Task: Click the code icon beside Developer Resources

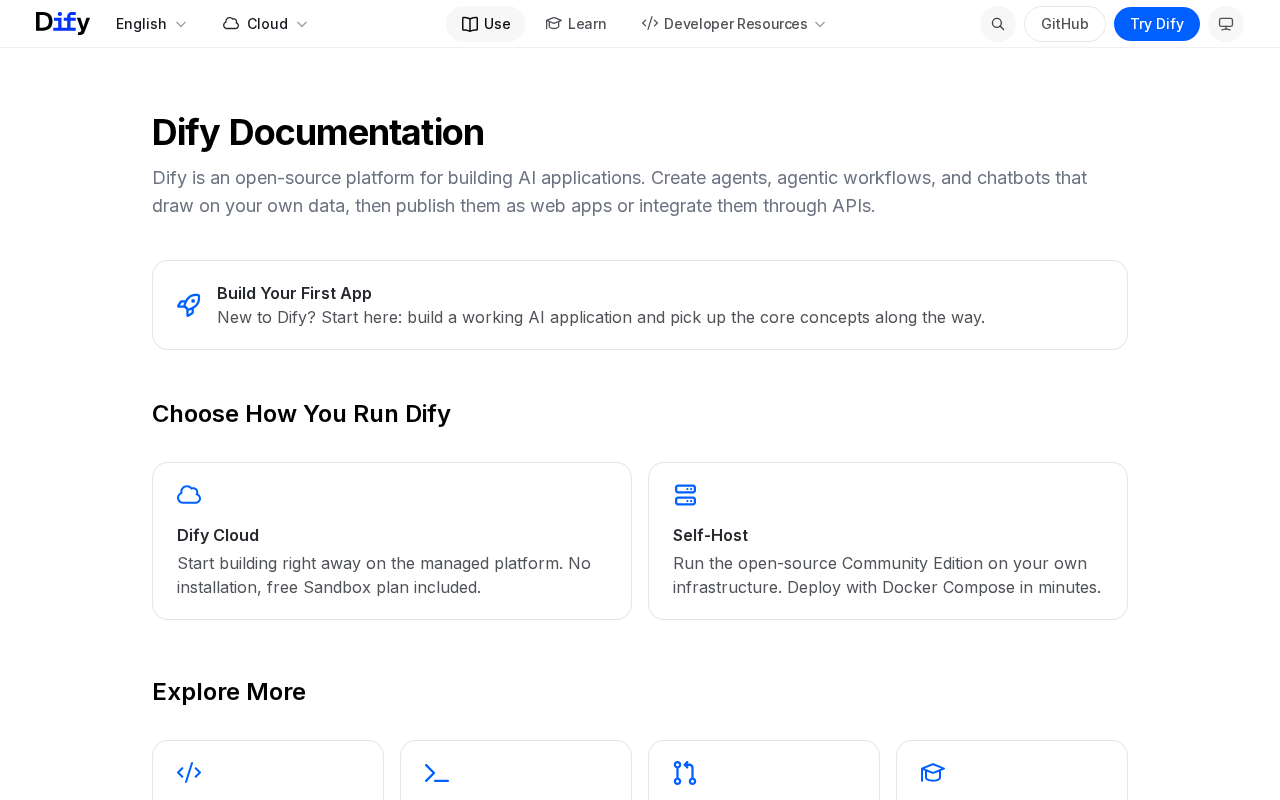Action: point(650,23)
